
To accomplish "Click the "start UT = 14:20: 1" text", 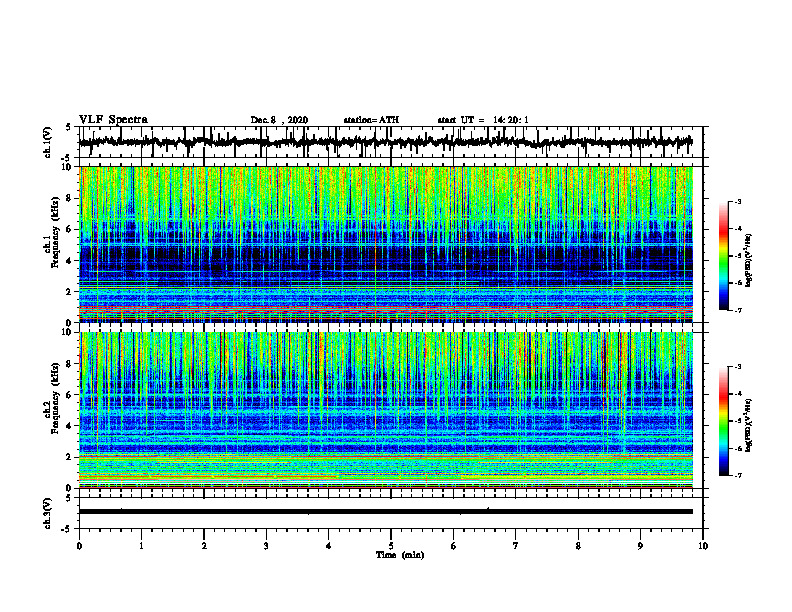I will pos(483,120).
